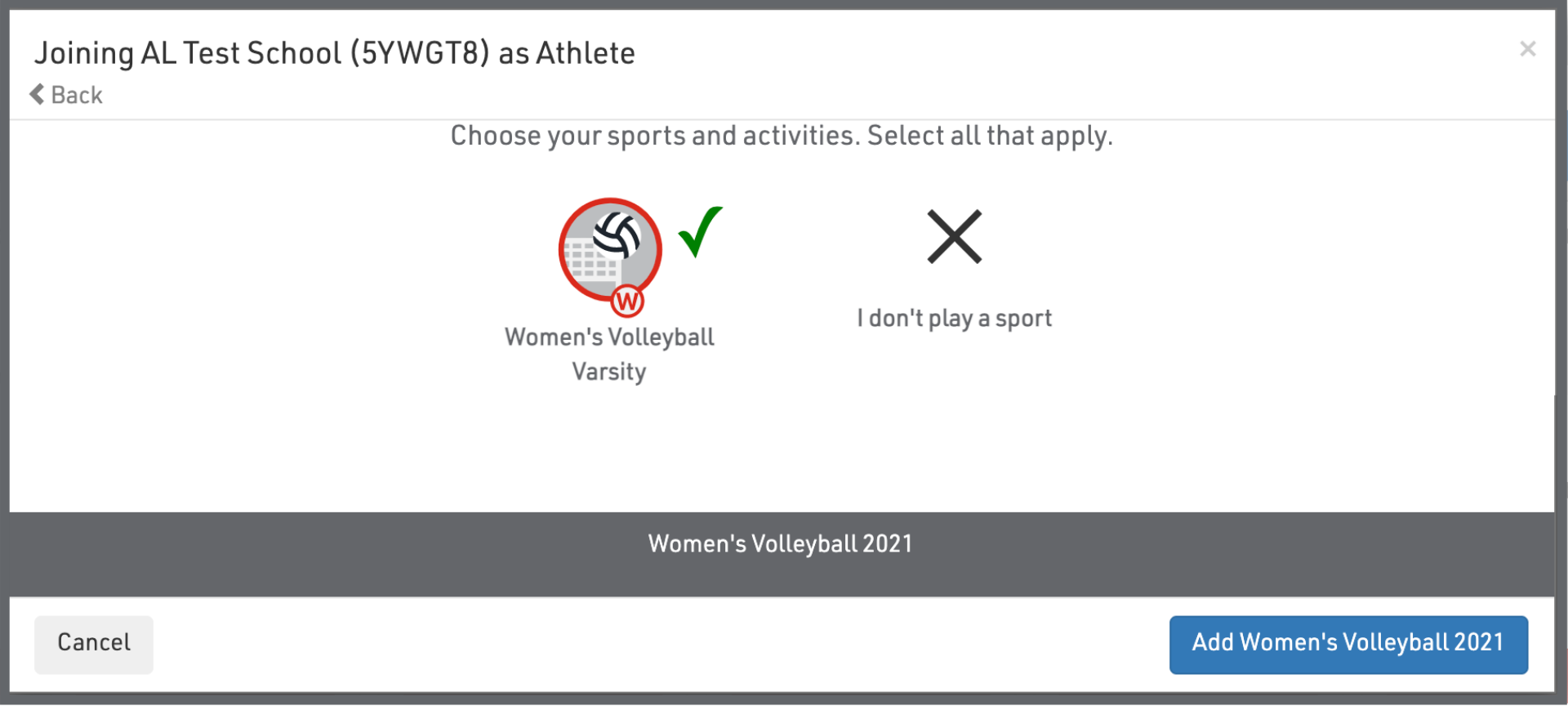Click Add Women's Volleyball 2021 button
Image resolution: width=1568 pixels, height=706 pixels.
[1347, 644]
